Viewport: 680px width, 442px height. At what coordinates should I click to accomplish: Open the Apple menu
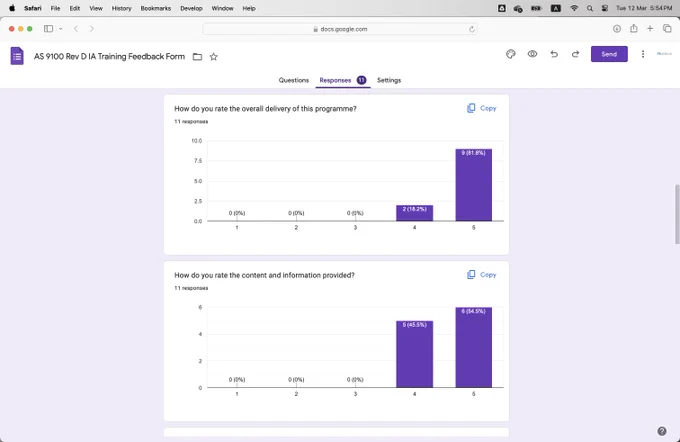pos(12,8)
